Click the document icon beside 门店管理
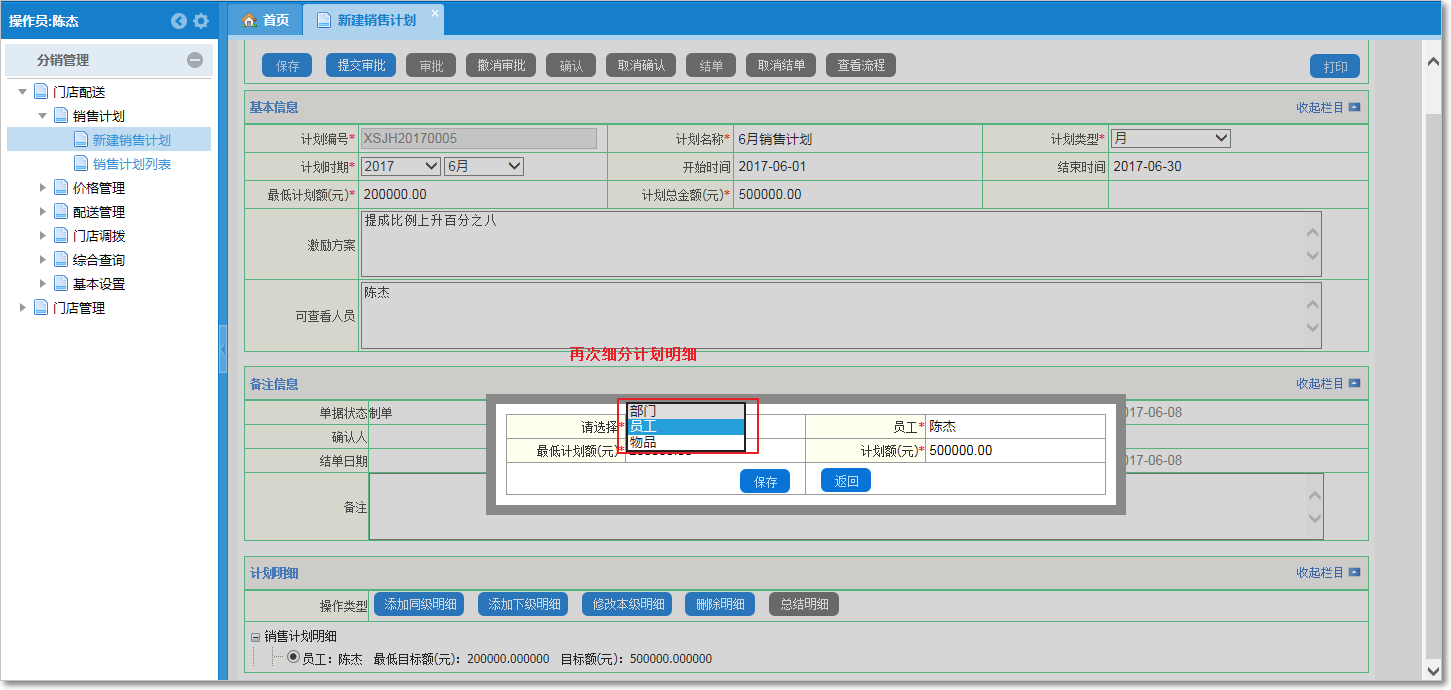Image resolution: width=1451 pixels, height=690 pixels. click(42, 307)
